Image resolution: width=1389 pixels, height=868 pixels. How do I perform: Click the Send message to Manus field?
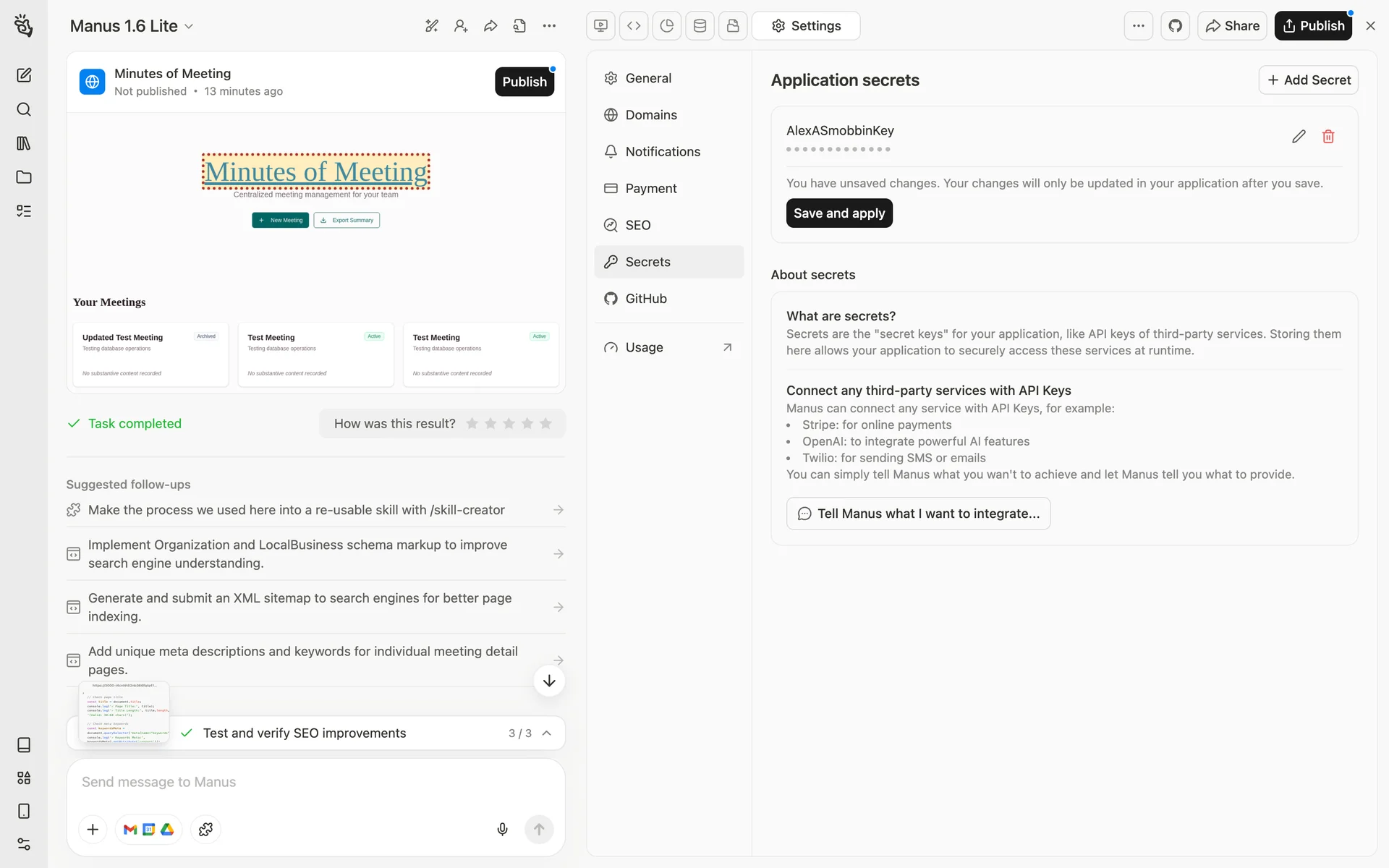click(315, 782)
